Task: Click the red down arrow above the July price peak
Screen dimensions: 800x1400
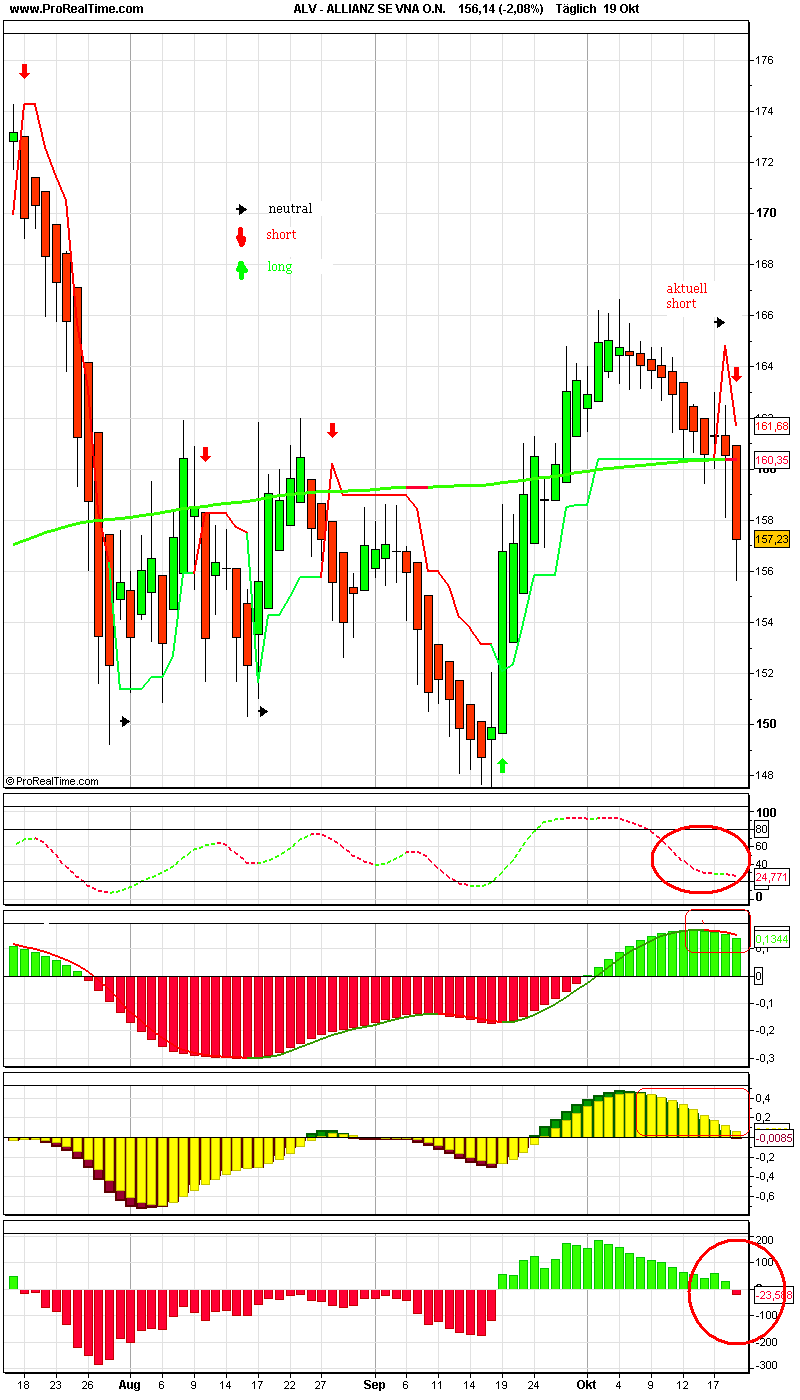Action: (x=25, y=70)
